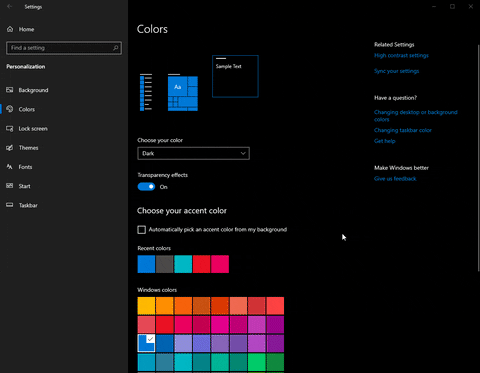
Task: Click Give us feedback link
Action: pyautogui.click(x=395, y=179)
